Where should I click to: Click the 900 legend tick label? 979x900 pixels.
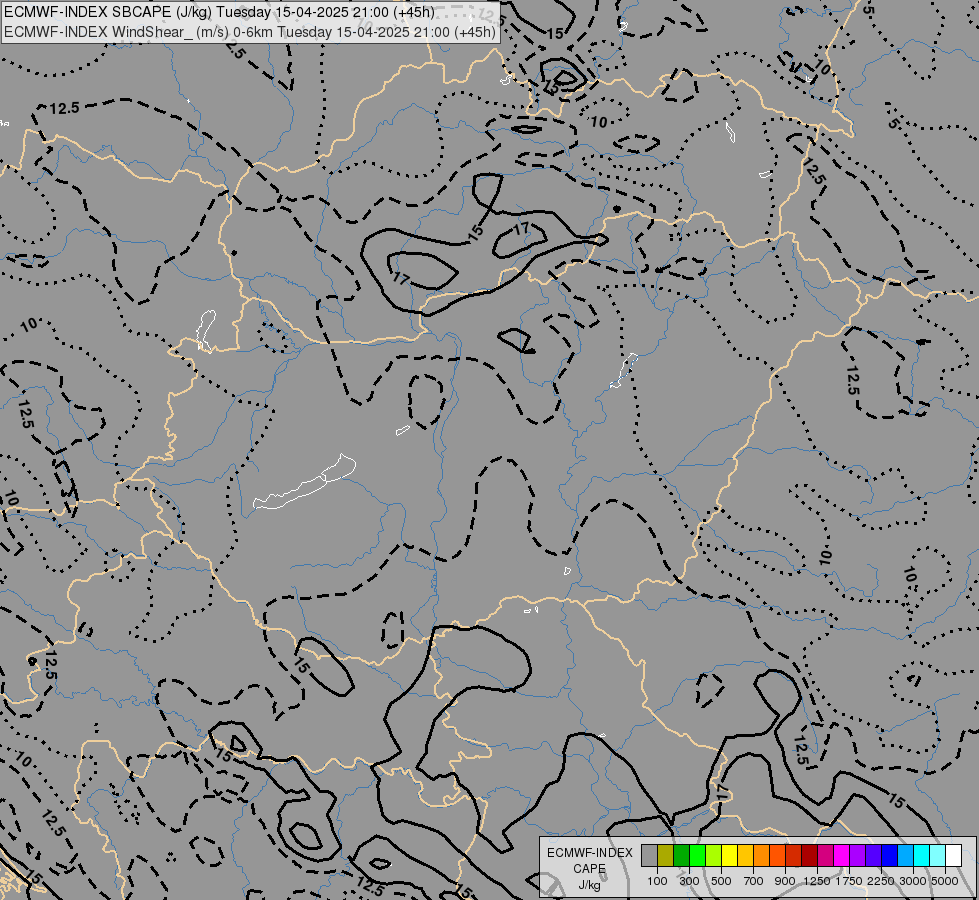[785, 881]
